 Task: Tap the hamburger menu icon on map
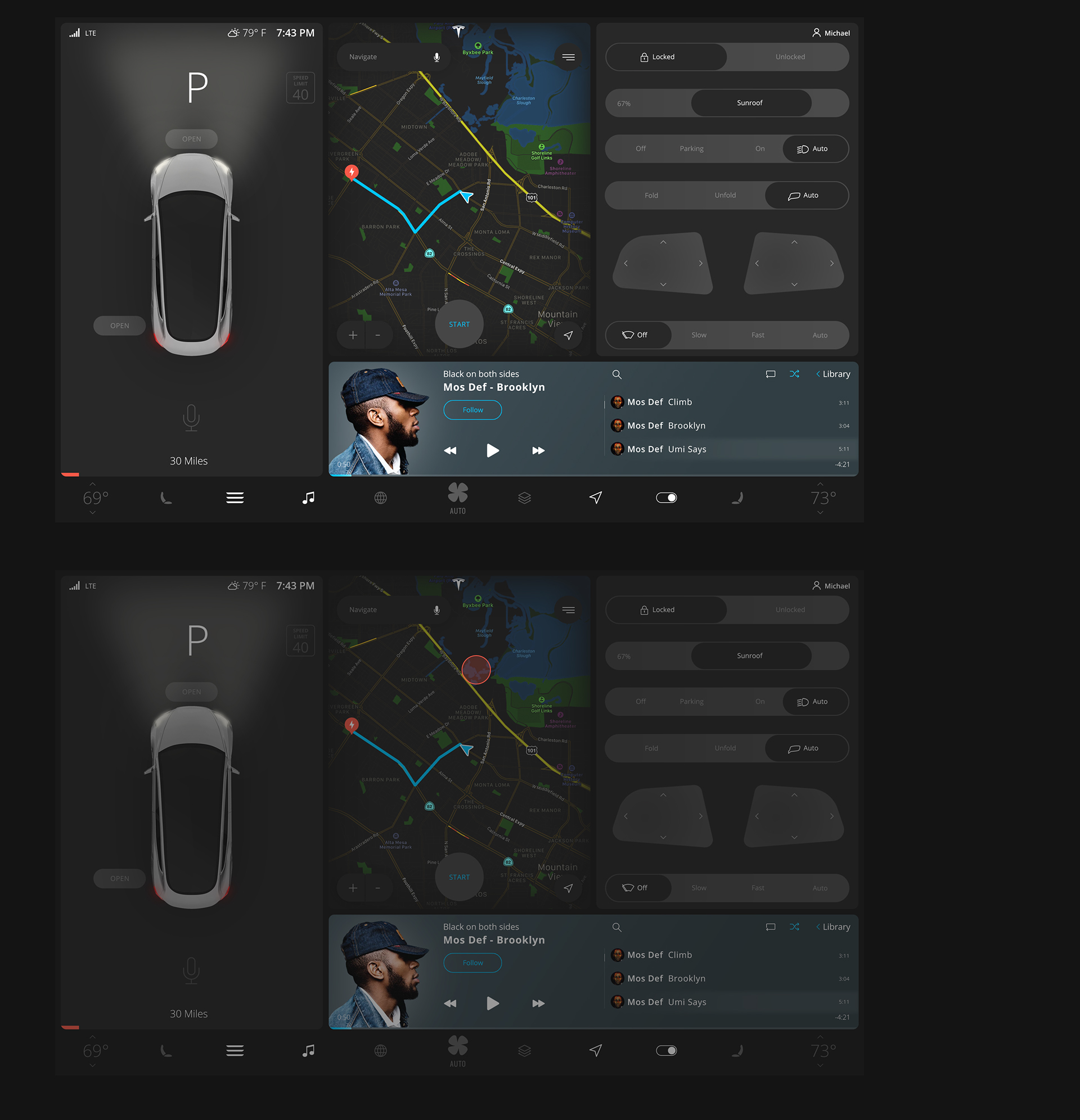pos(569,57)
